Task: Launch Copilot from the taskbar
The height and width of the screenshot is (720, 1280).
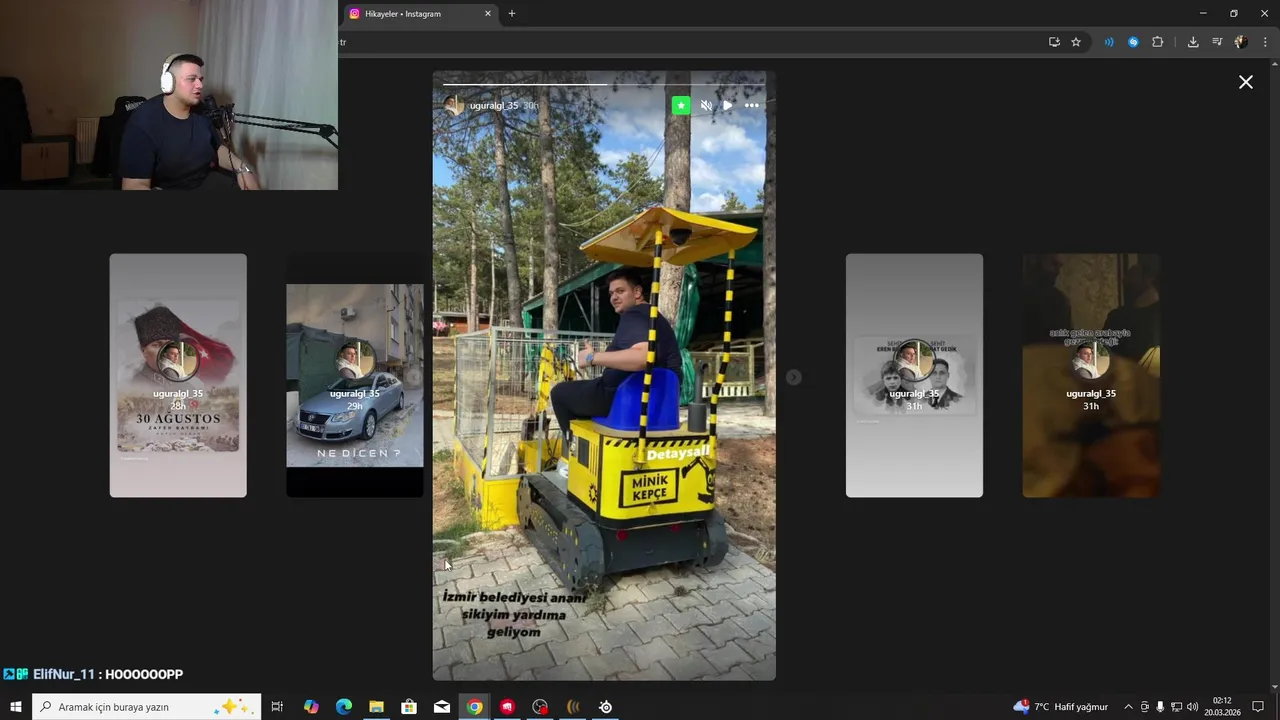Action: click(311, 707)
